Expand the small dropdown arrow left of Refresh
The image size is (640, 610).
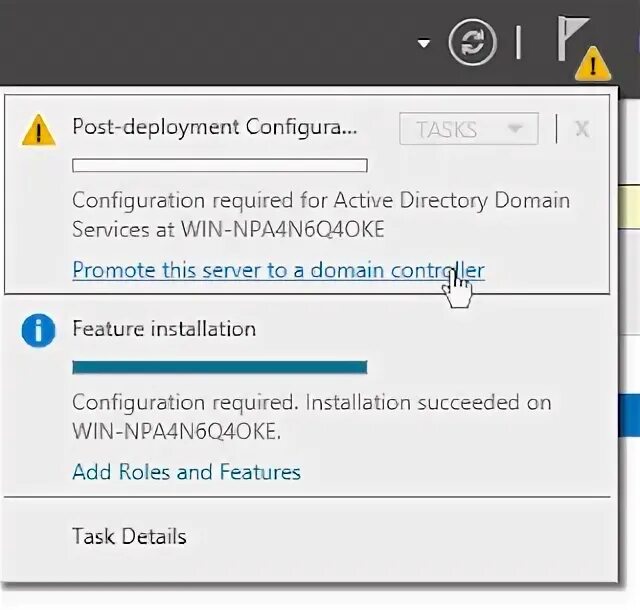tap(424, 43)
